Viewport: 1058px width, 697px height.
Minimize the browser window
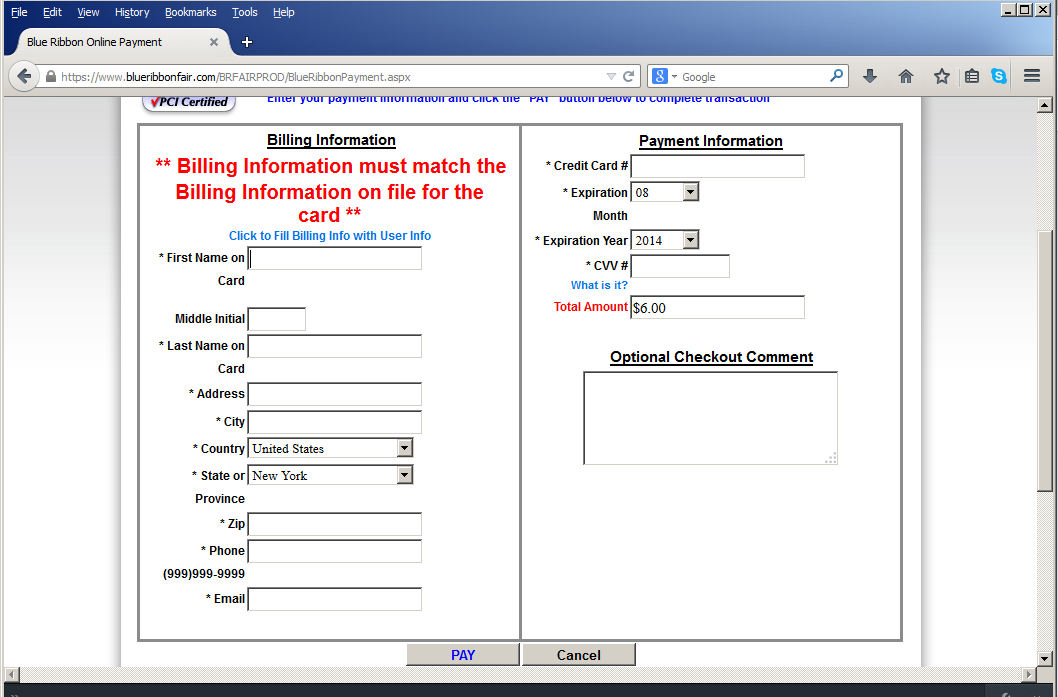1008,9
